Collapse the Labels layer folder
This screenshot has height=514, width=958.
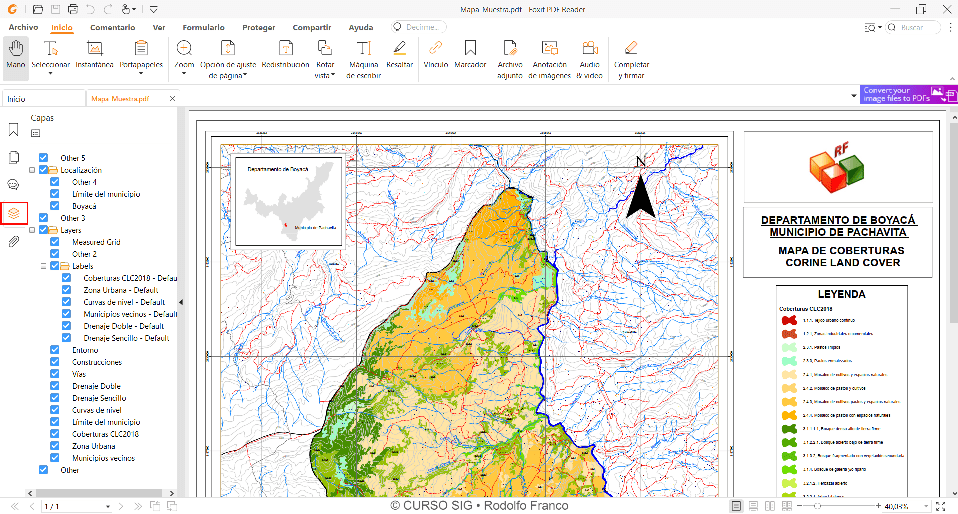click(44, 266)
